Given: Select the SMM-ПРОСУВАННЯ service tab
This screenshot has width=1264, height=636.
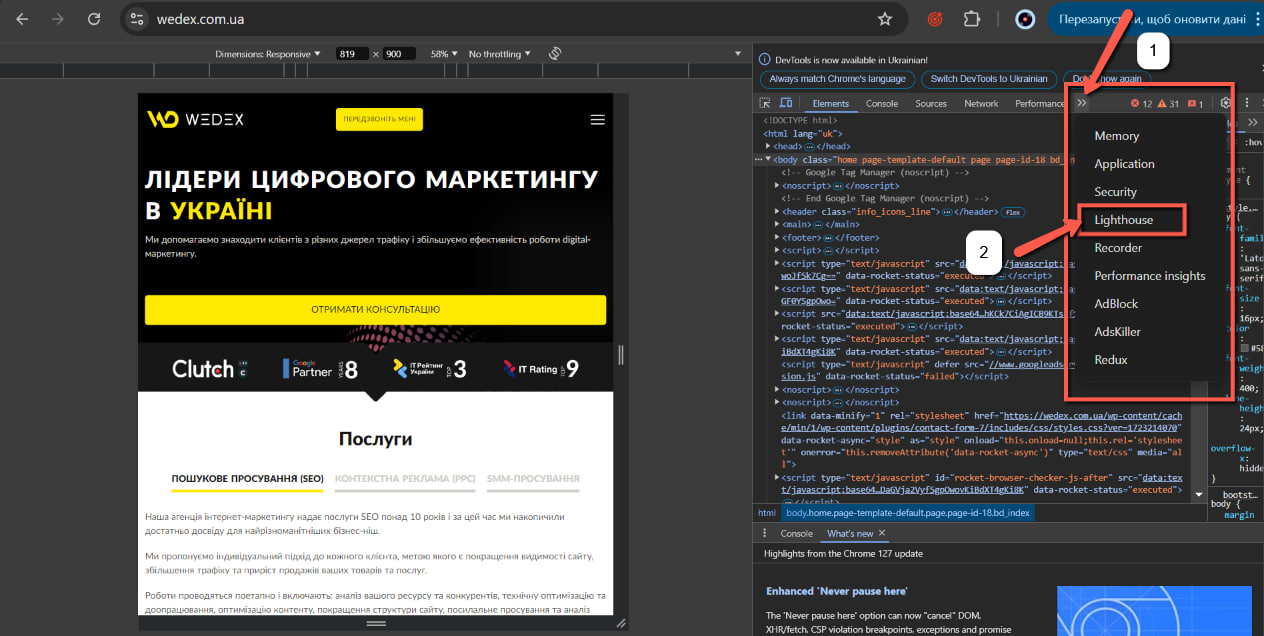Looking at the screenshot, I should point(533,480).
